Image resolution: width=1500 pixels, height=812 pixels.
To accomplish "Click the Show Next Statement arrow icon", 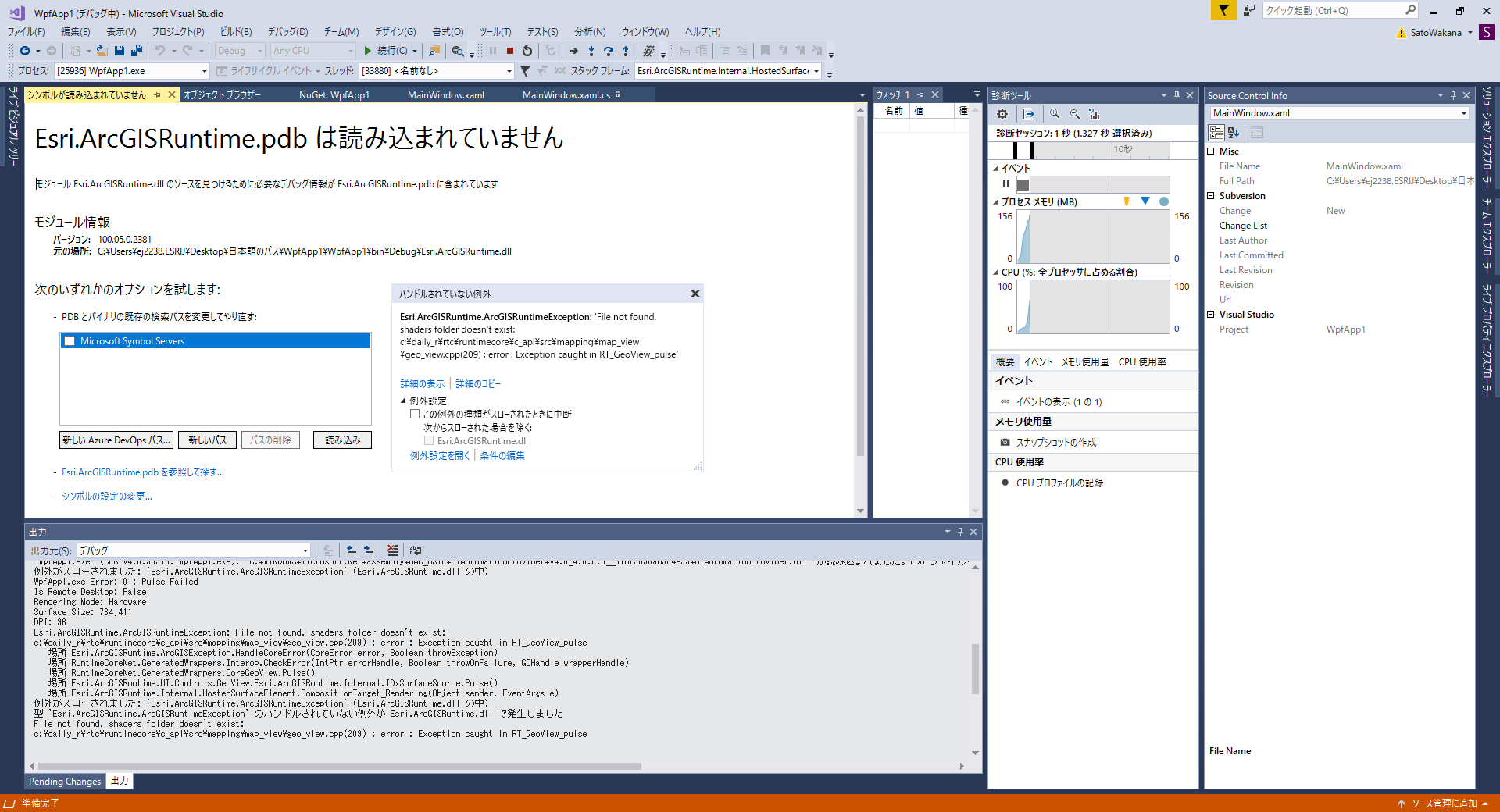I will (x=573, y=51).
